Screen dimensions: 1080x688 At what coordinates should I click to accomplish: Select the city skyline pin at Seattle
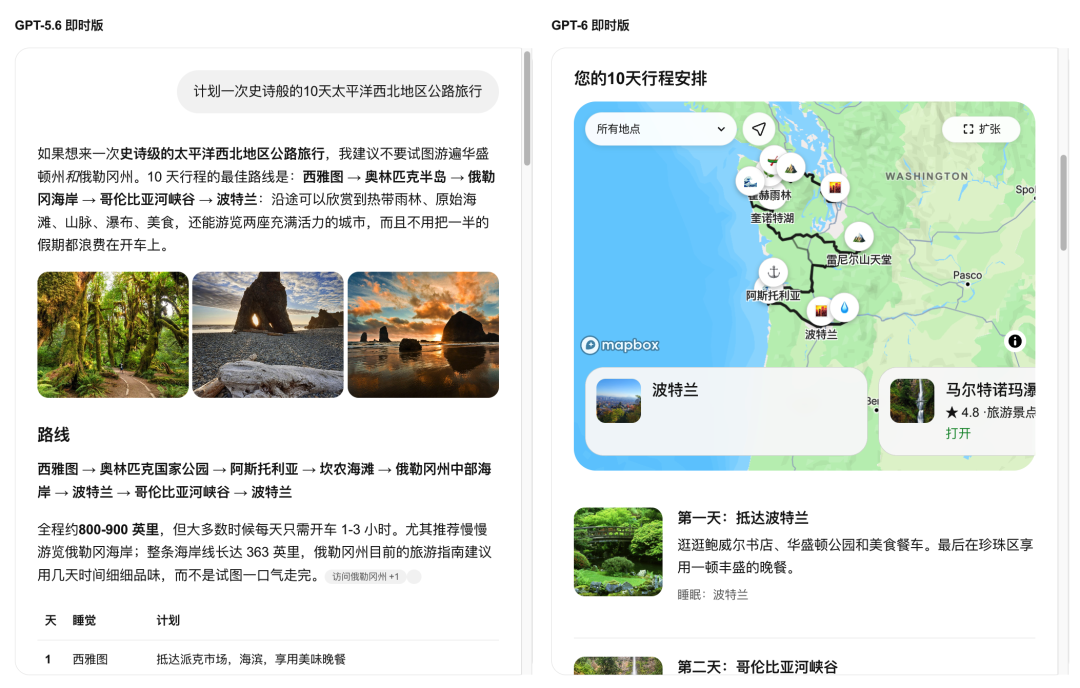click(835, 187)
